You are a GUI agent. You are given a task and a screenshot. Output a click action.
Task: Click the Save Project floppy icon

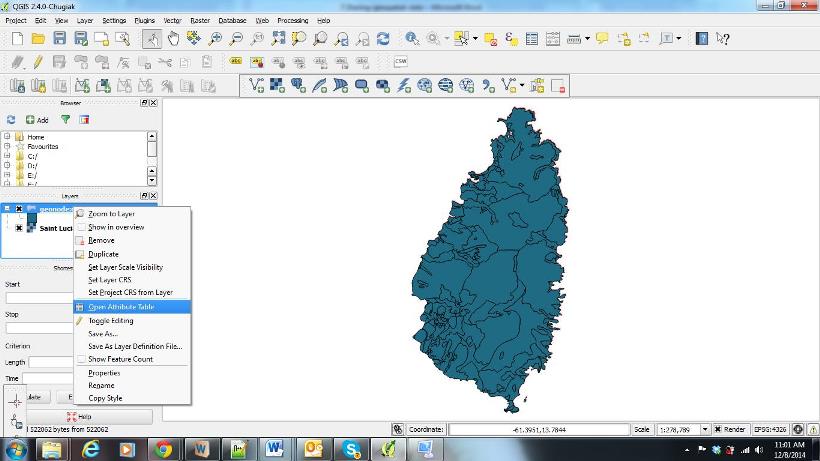tap(59, 39)
